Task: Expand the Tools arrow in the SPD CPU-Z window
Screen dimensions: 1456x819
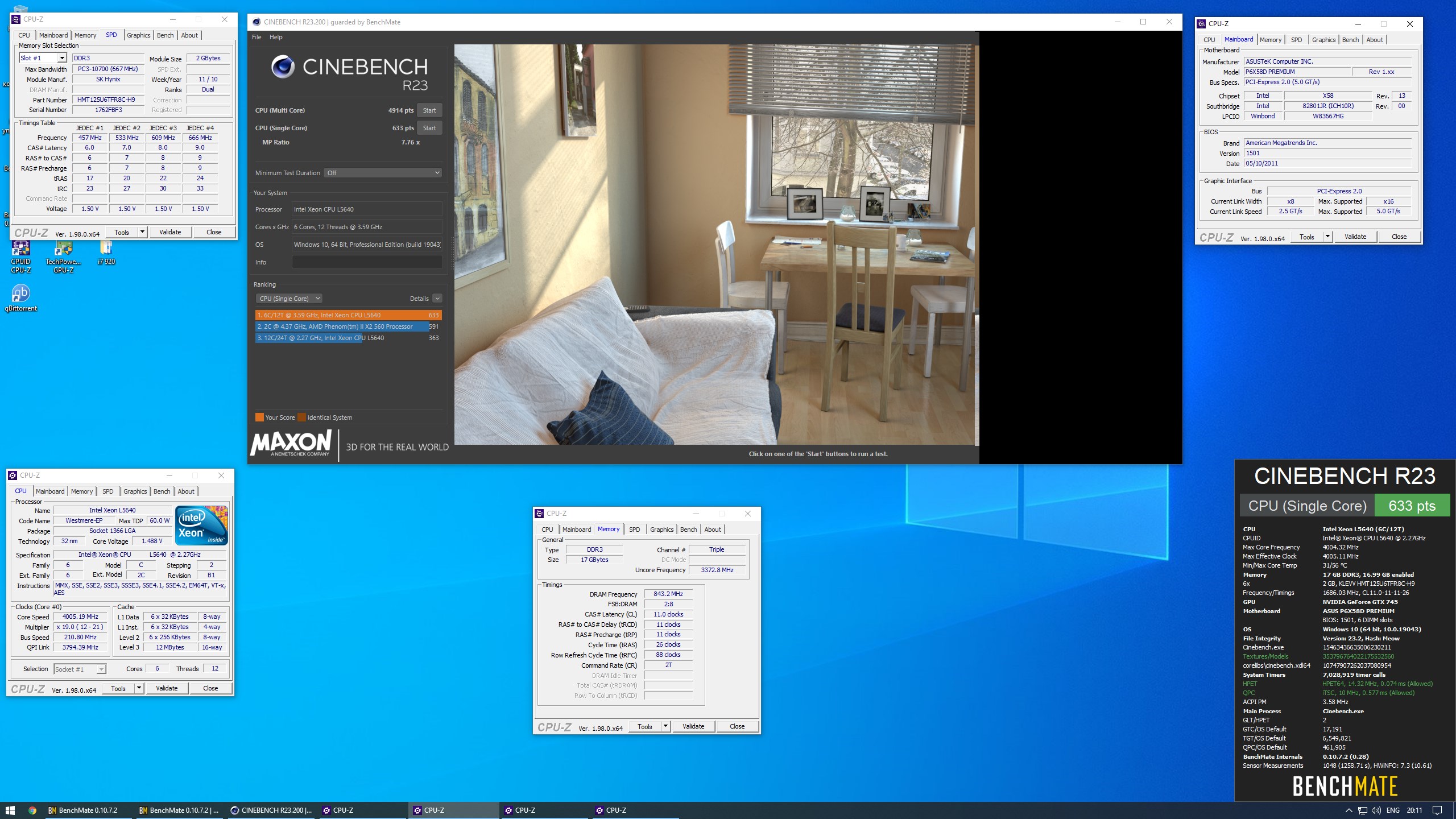Action: pyautogui.click(x=143, y=232)
